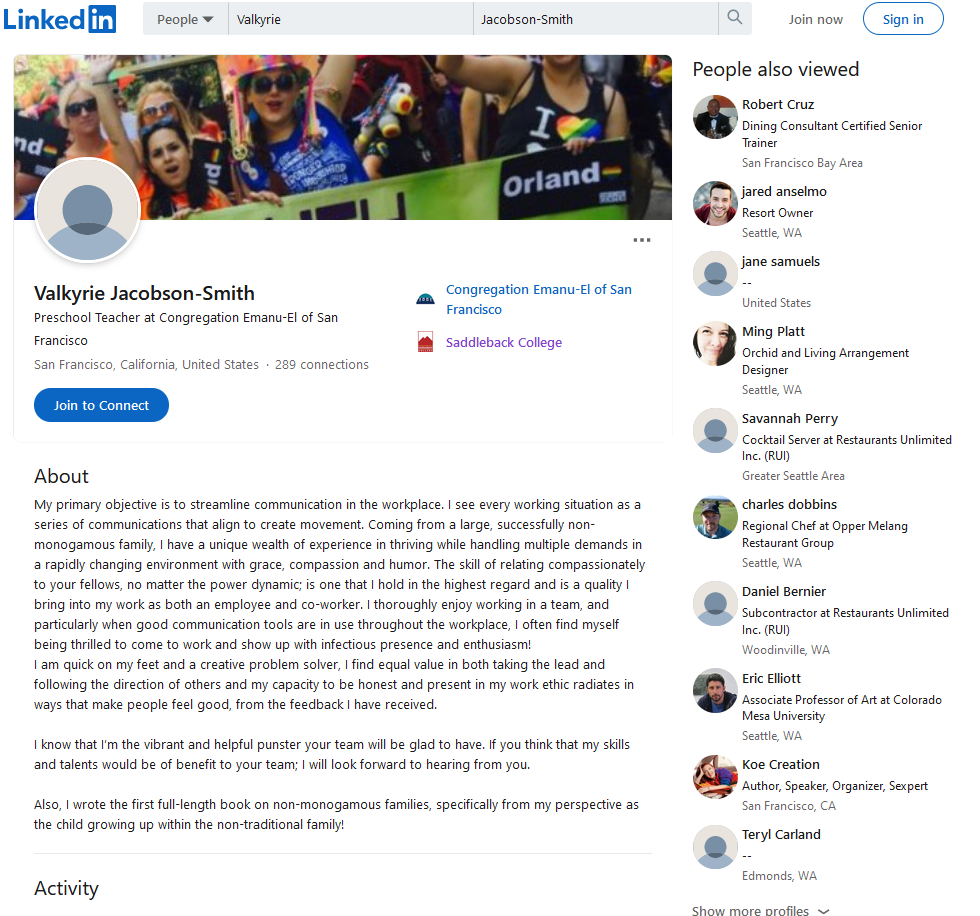Open the People search type dropdown
Viewport: 980px width, 916px height.
click(x=185, y=19)
